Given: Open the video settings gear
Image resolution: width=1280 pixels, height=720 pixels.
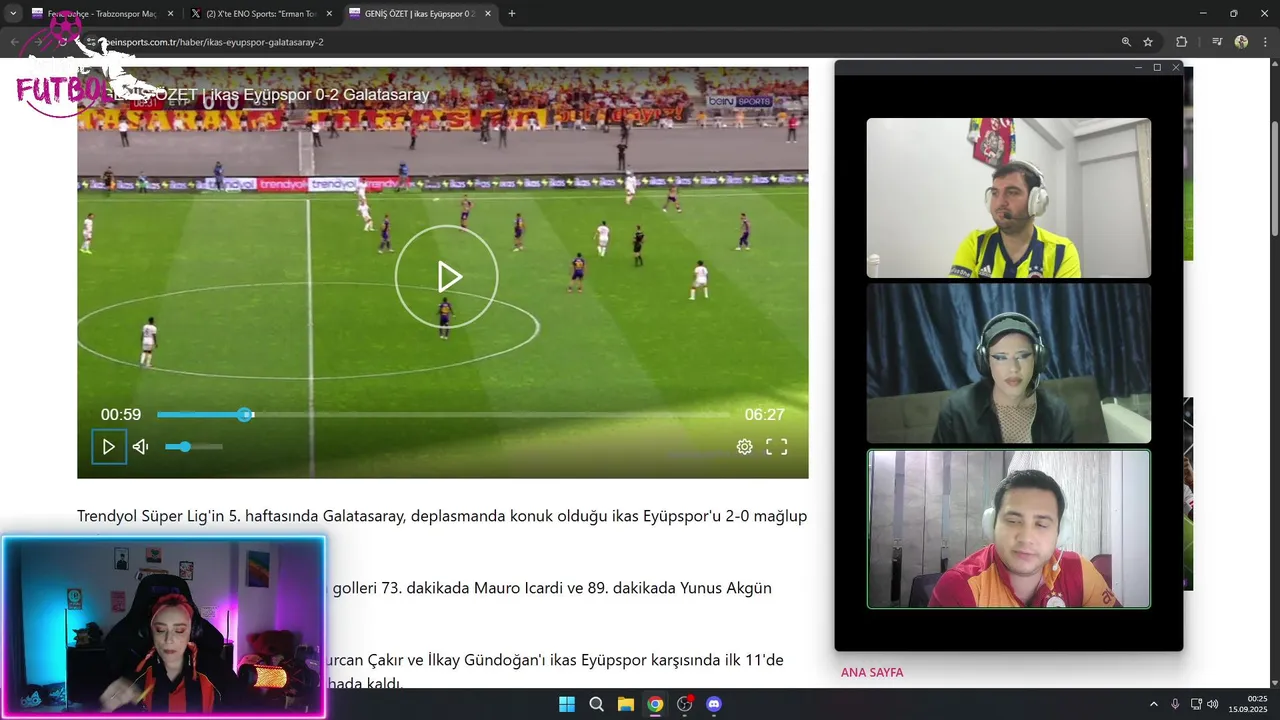Looking at the screenshot, I should tap(745, 447).
